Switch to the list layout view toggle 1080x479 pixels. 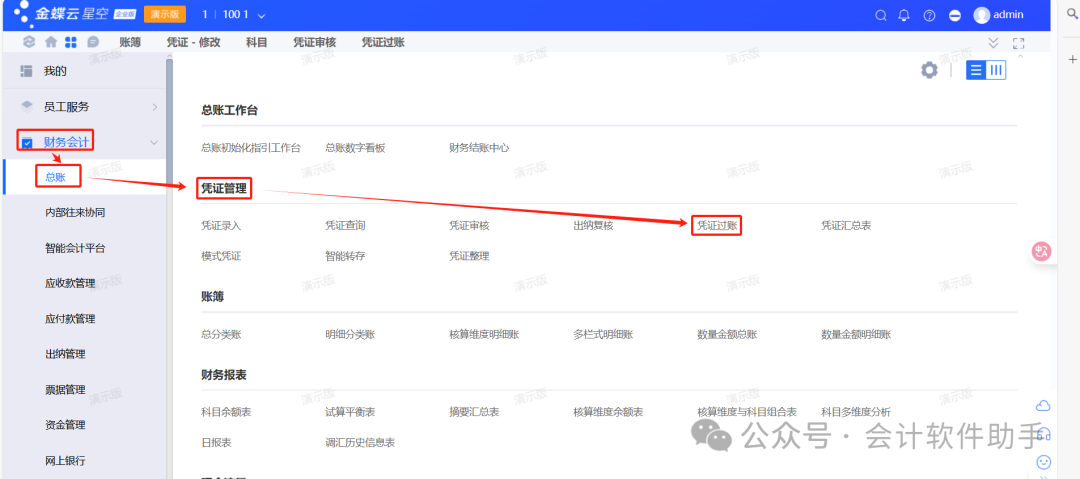pyautogui.click(x=976, y=70)
